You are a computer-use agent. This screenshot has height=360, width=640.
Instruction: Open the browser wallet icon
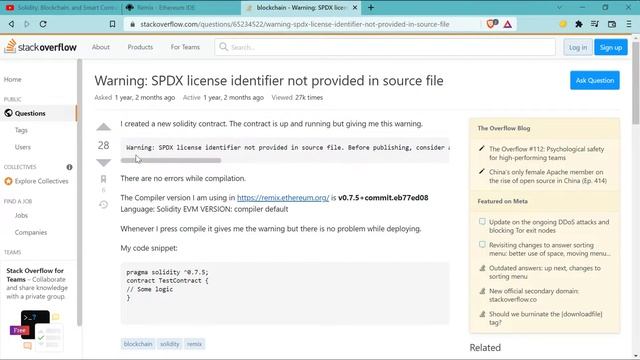click(x=611, y=24)
